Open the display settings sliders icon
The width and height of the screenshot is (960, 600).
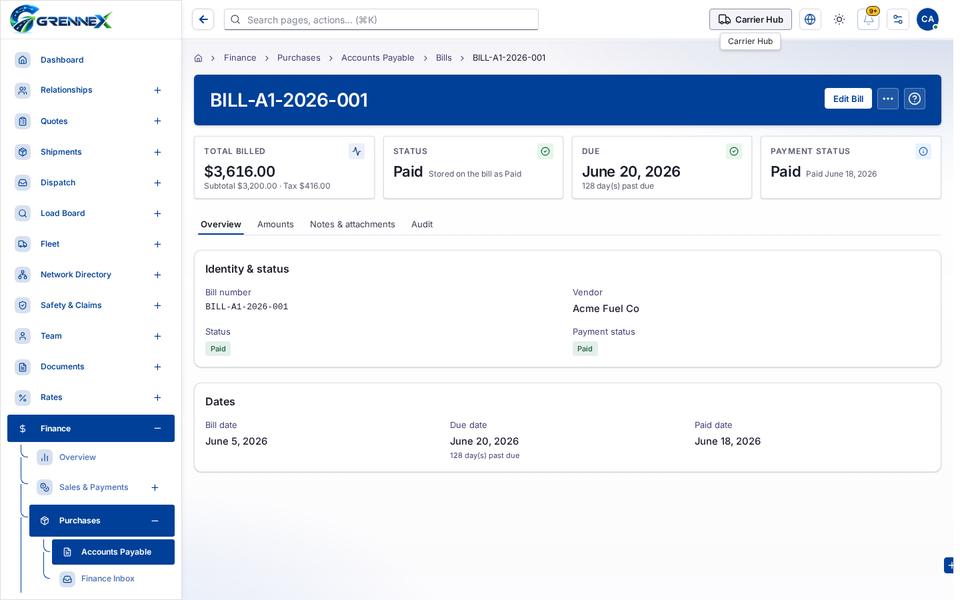tap(898, 20)
